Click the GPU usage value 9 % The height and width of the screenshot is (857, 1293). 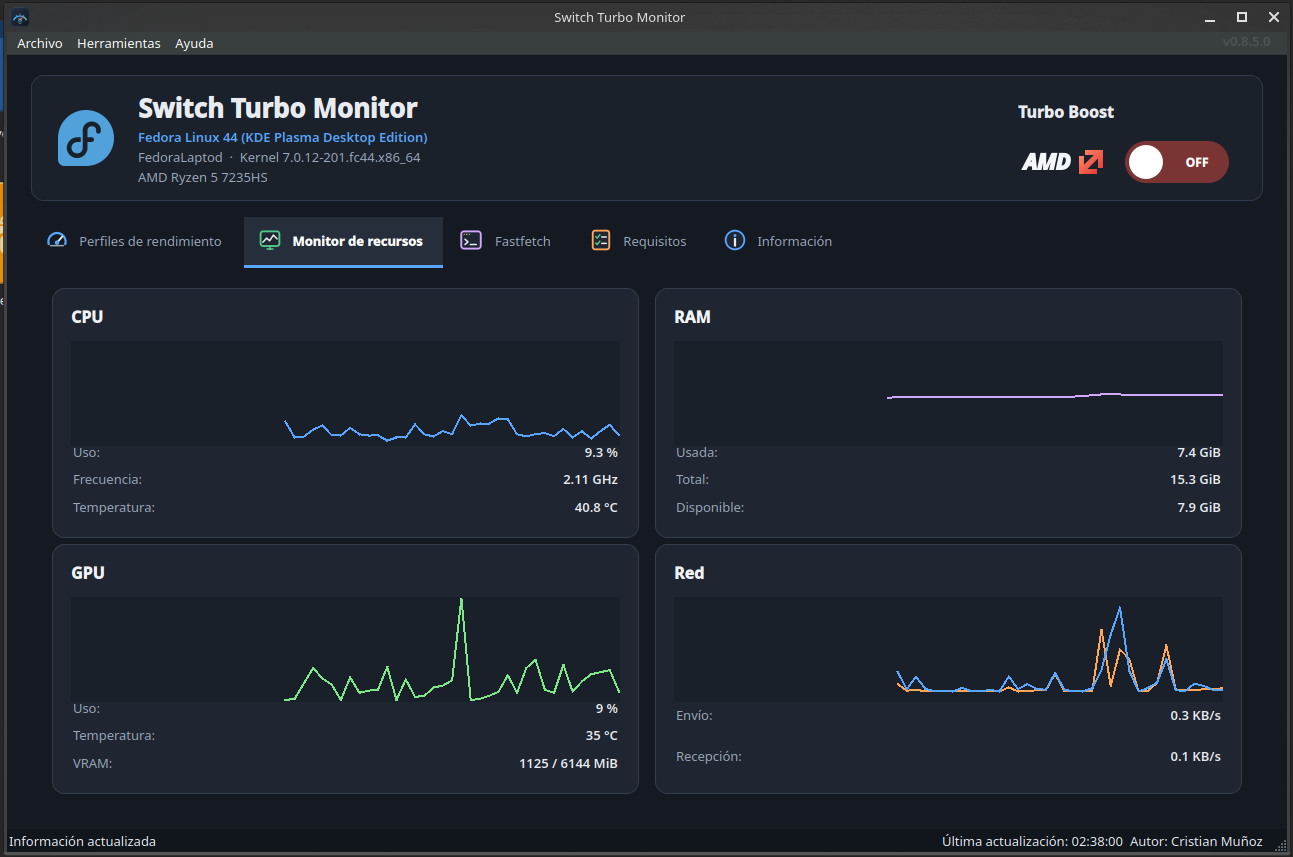607,708
